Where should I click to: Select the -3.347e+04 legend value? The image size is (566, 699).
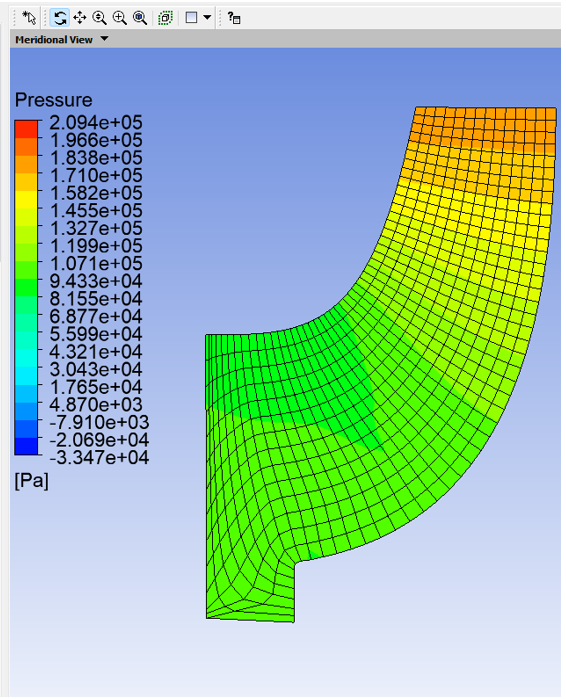(99, 457)
